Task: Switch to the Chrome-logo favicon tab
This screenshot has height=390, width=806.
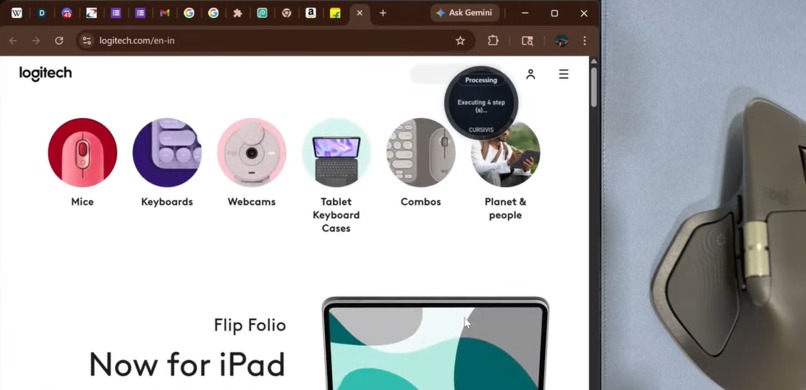Action: 287,13
